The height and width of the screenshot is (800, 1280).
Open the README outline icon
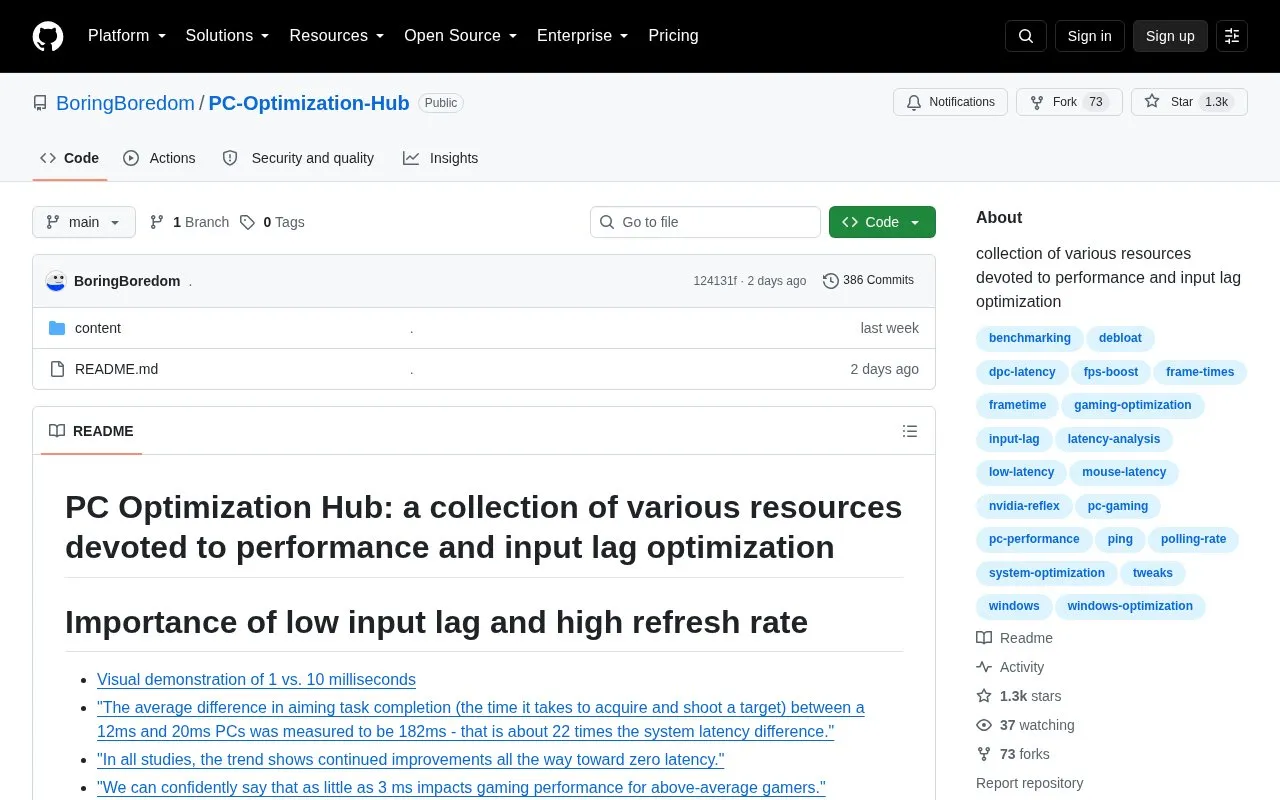[910, 431]
